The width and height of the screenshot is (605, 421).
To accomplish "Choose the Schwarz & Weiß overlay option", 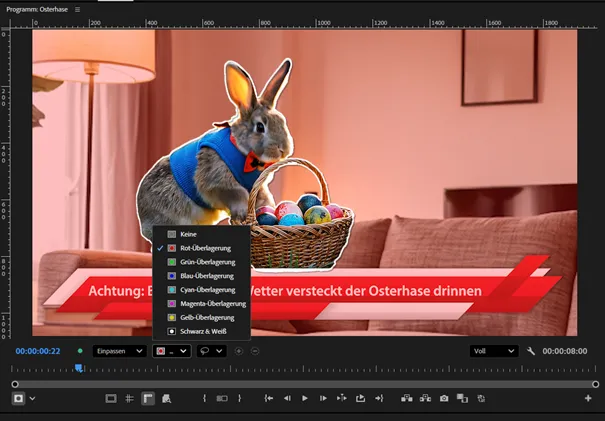I will (207, 330).
